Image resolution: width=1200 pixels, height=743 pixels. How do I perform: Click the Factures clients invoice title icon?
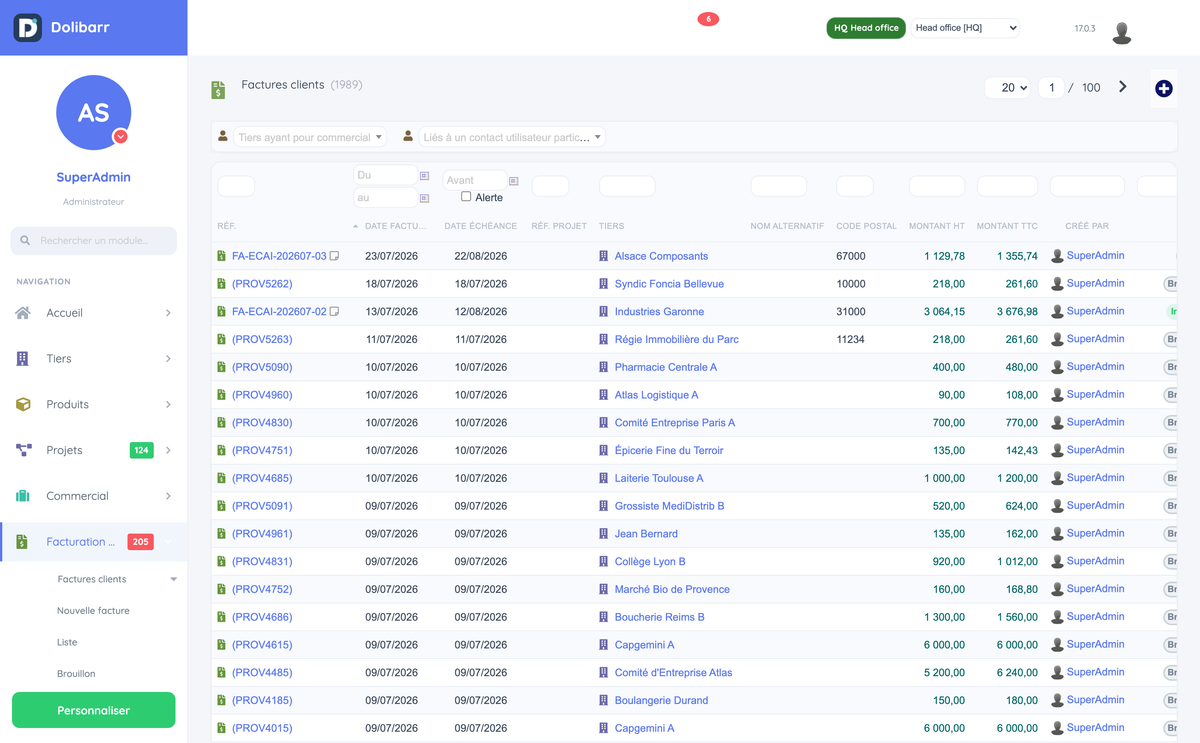click(218, 90)
